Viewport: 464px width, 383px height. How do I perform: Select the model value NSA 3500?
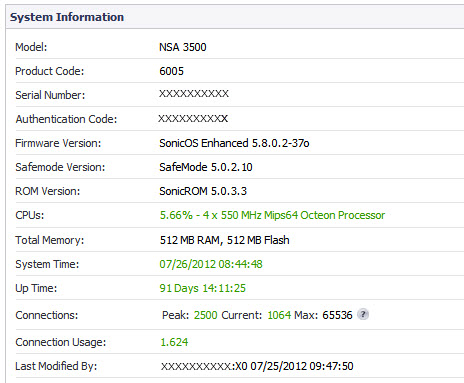click(x=183, y=47)
